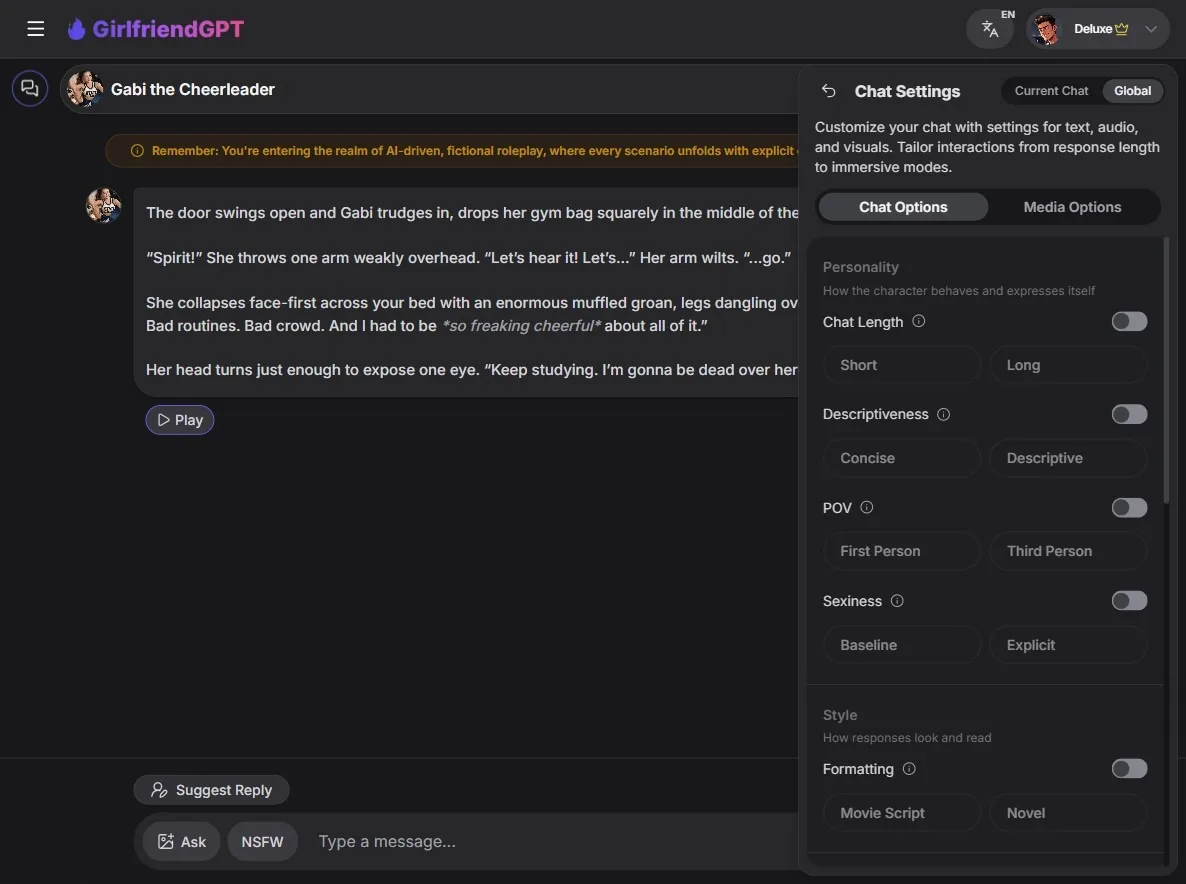Select Short chat length
1186x884 pixels.
pos(902,365)
